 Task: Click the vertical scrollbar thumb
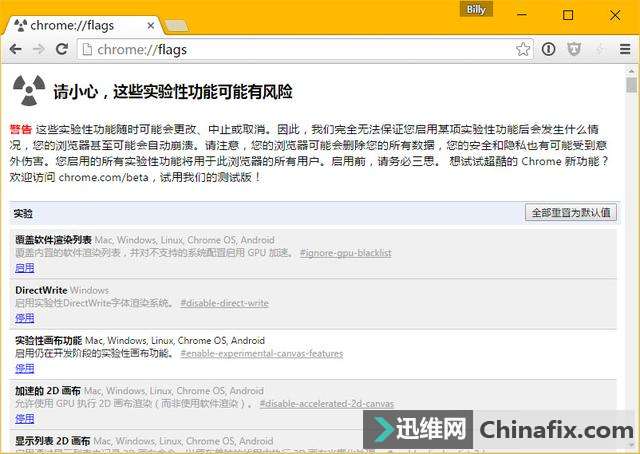click(x=631, y=86)
